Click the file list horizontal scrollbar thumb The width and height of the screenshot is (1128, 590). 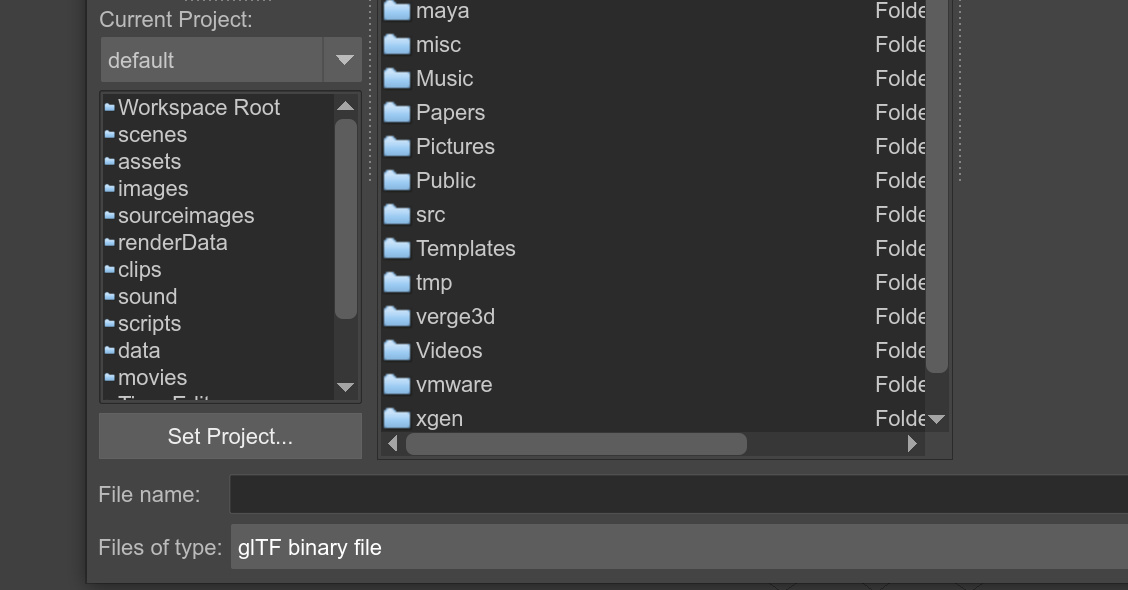(576, 444)
